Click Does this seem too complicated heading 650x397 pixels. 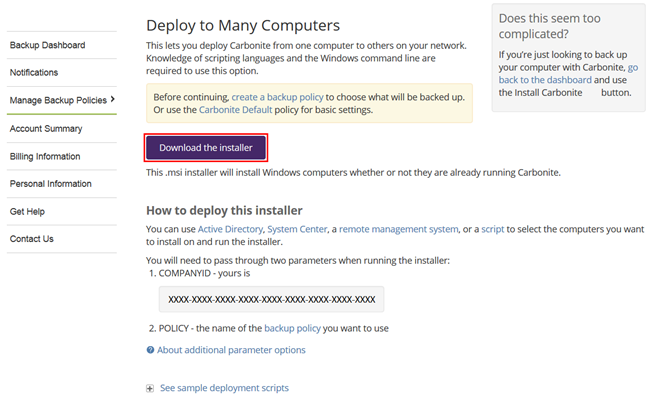[550, 26]
